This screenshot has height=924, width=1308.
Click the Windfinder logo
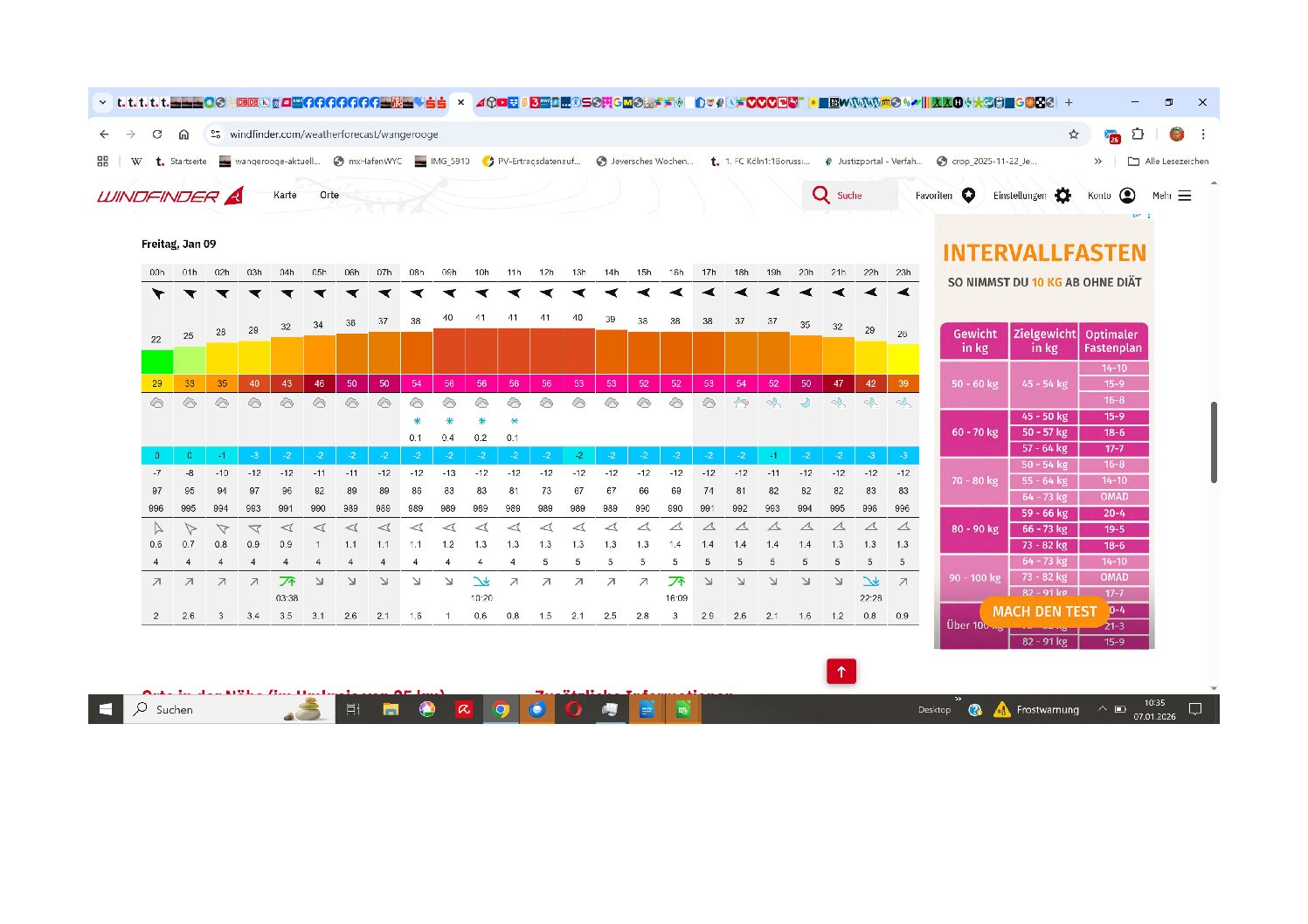(x=170, y=196)
